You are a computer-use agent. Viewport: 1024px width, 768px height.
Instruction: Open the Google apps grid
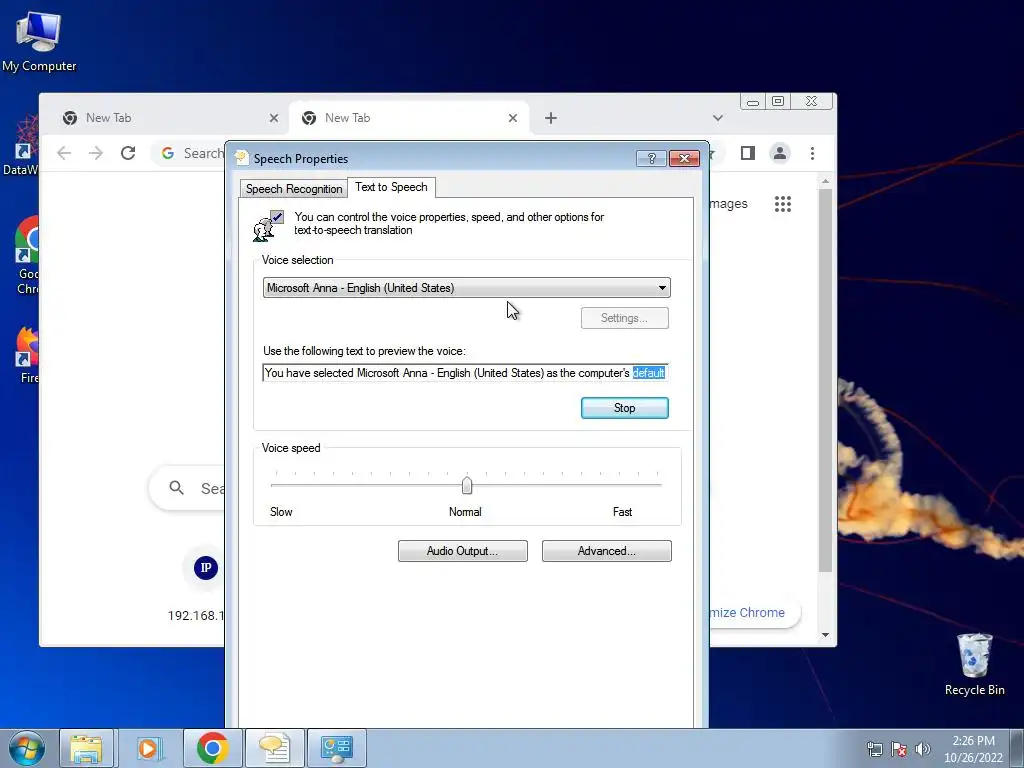pyautogui.click(x=782, y=204)
